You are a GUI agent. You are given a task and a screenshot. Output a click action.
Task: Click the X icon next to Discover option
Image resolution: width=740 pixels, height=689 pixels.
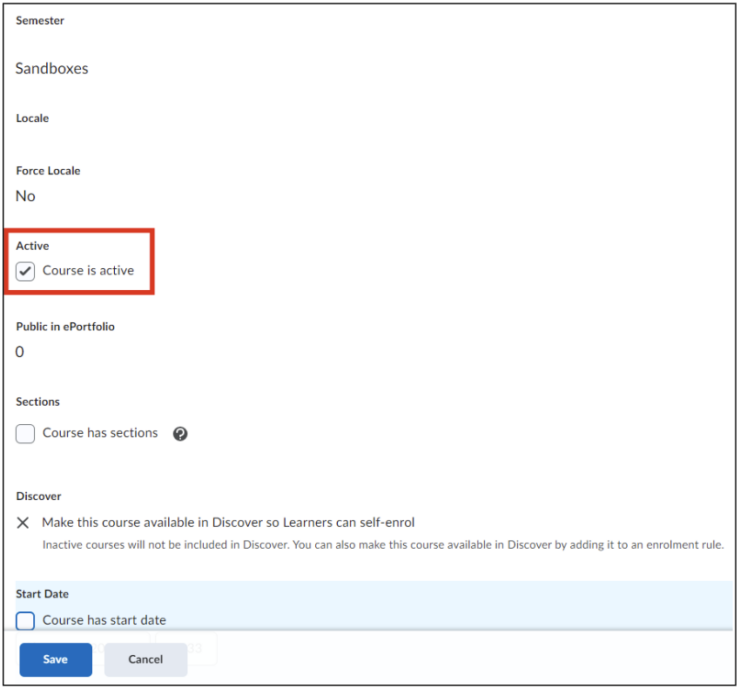point(24,523)
